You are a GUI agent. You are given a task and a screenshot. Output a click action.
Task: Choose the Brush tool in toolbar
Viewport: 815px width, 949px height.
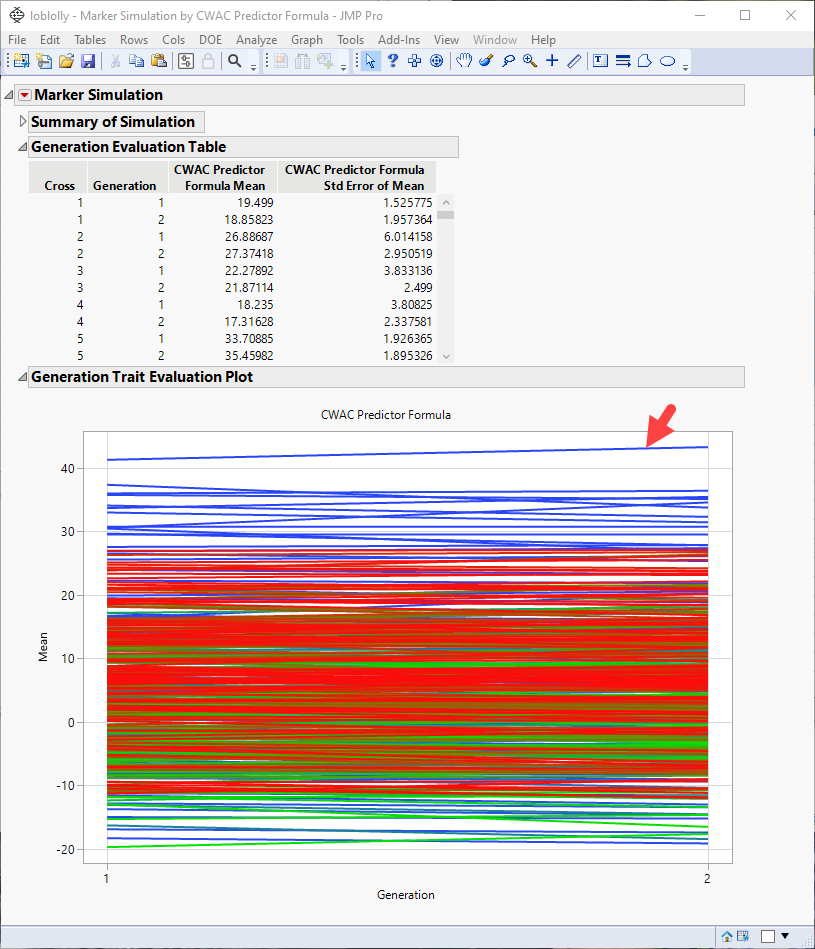pos(486,61)
